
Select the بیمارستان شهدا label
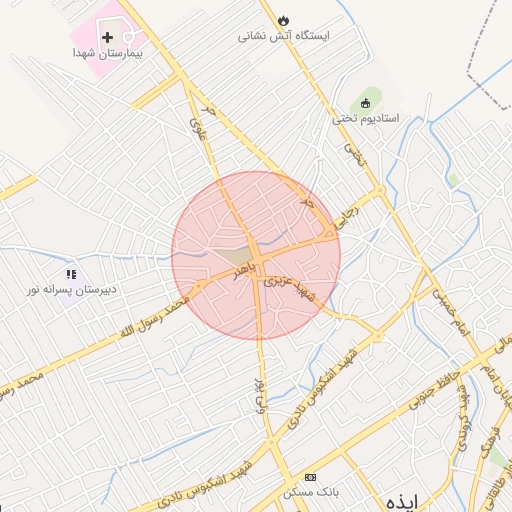(x=108, y=53)
